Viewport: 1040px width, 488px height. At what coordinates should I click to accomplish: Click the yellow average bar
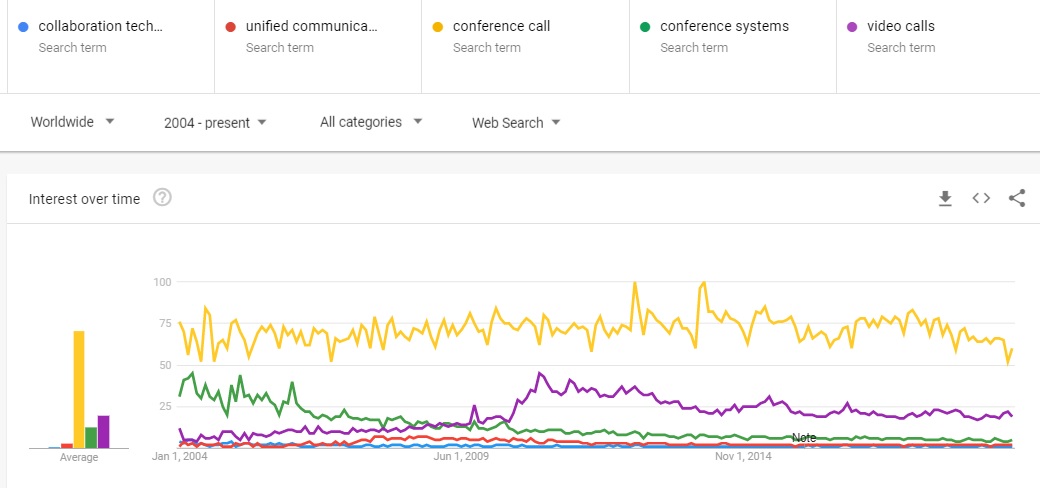click(79, 389)
